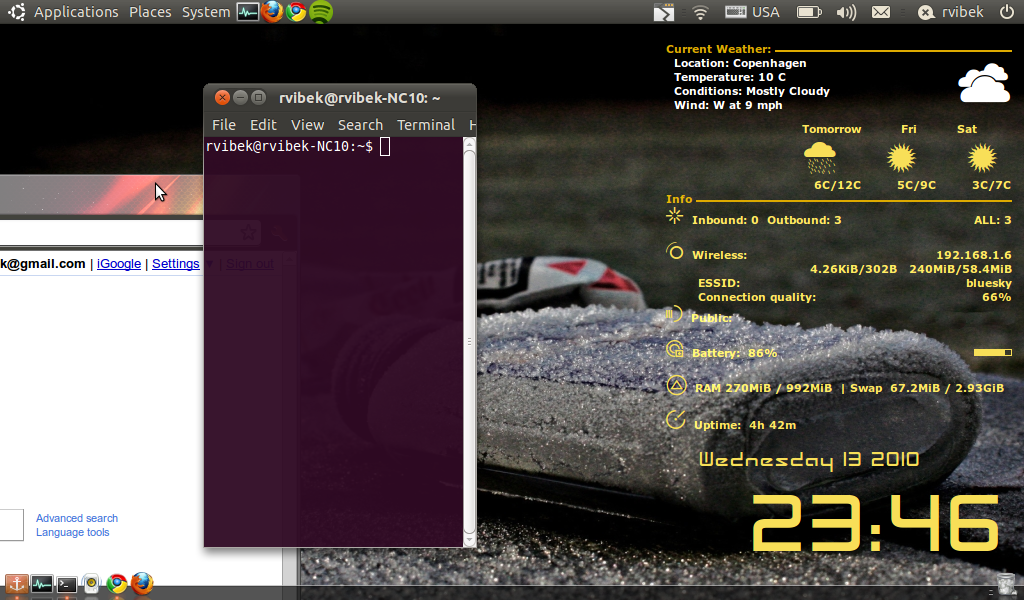Open the Places menu
Viewport: 1024px width, 600px height.
click(150, 12)
